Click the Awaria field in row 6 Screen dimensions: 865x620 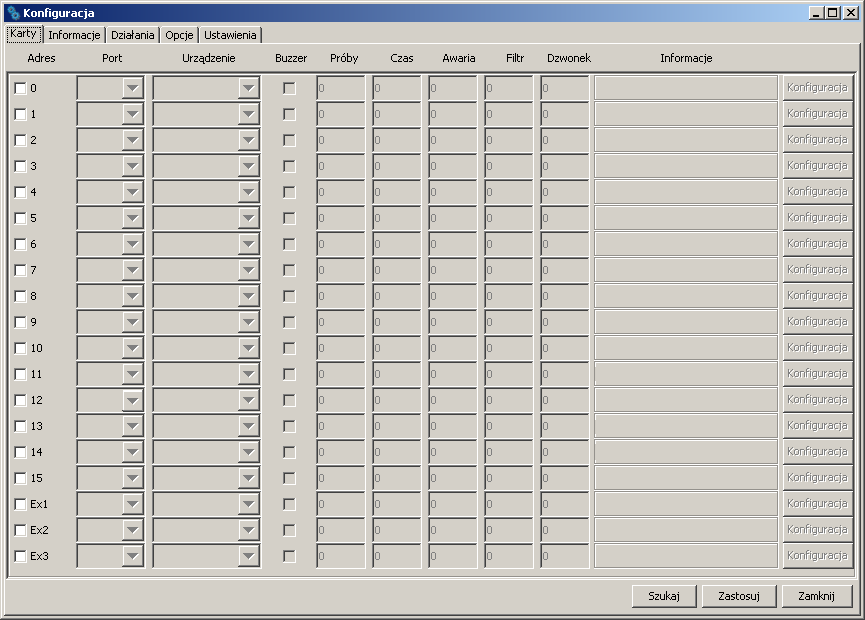pyautogui.click(x=453, y=244)
